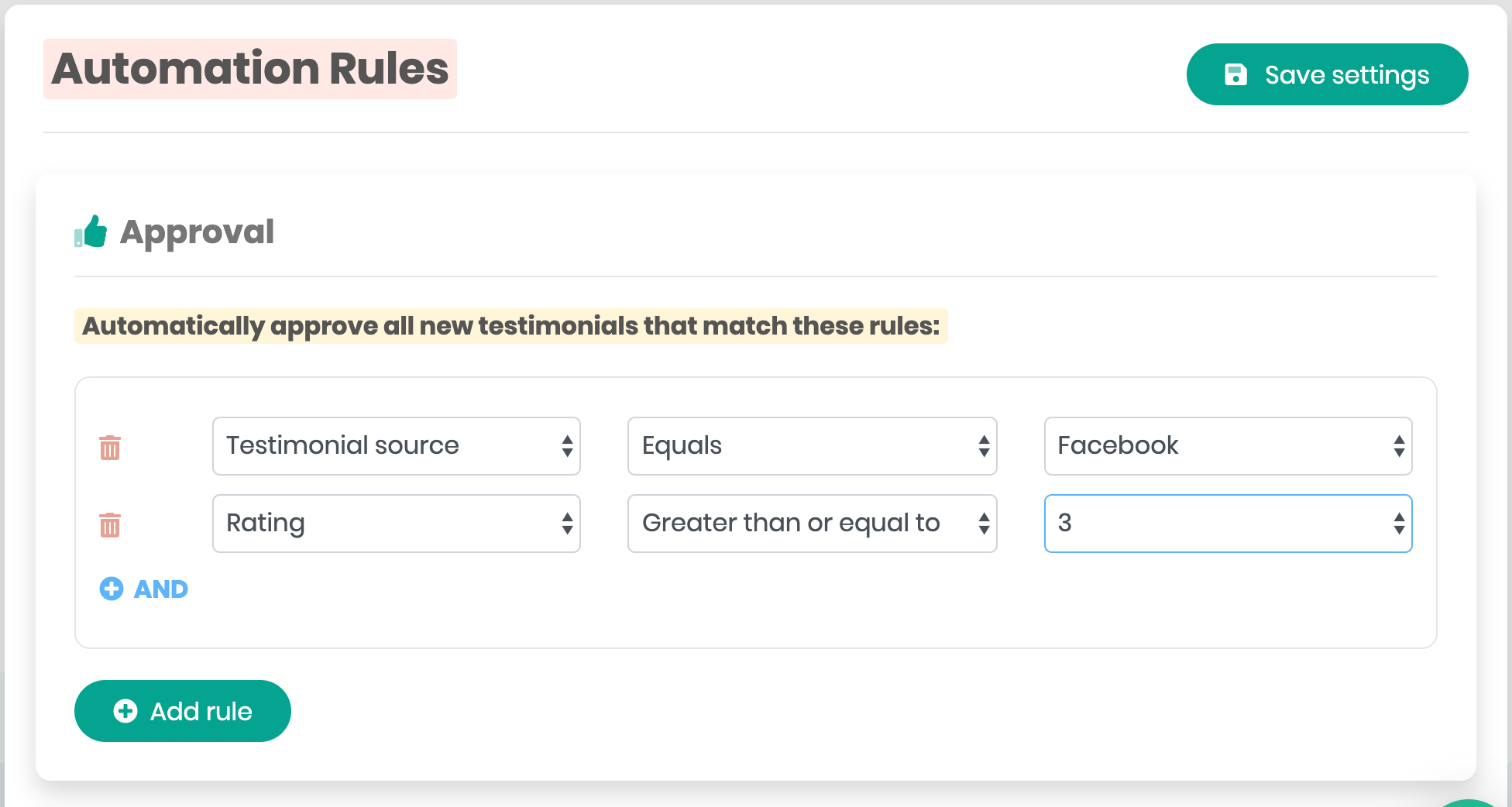Click the blue plus icon beside AND
This screenshot has height=807, width=1512.
[112, 589]
